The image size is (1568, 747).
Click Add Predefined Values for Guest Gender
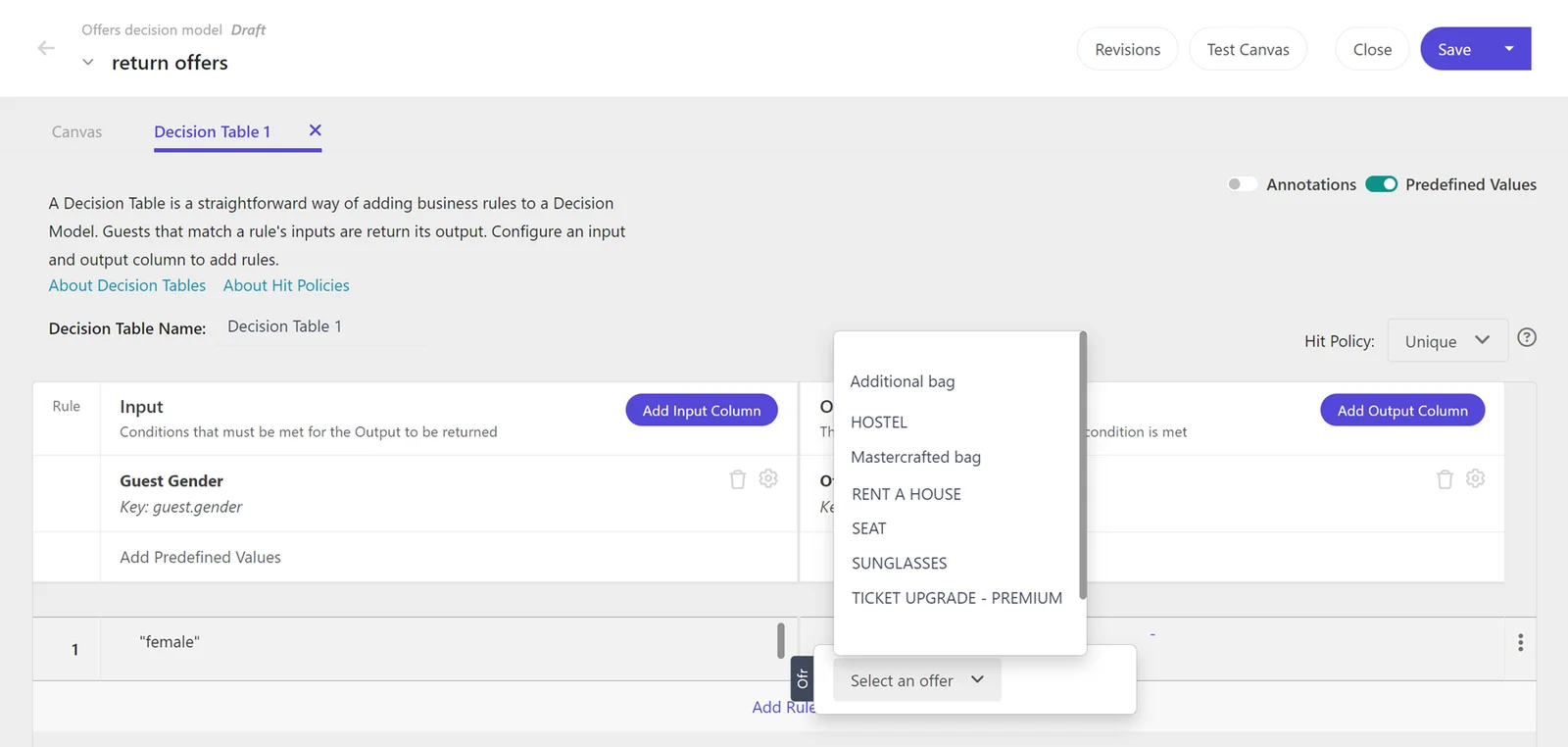200,557
